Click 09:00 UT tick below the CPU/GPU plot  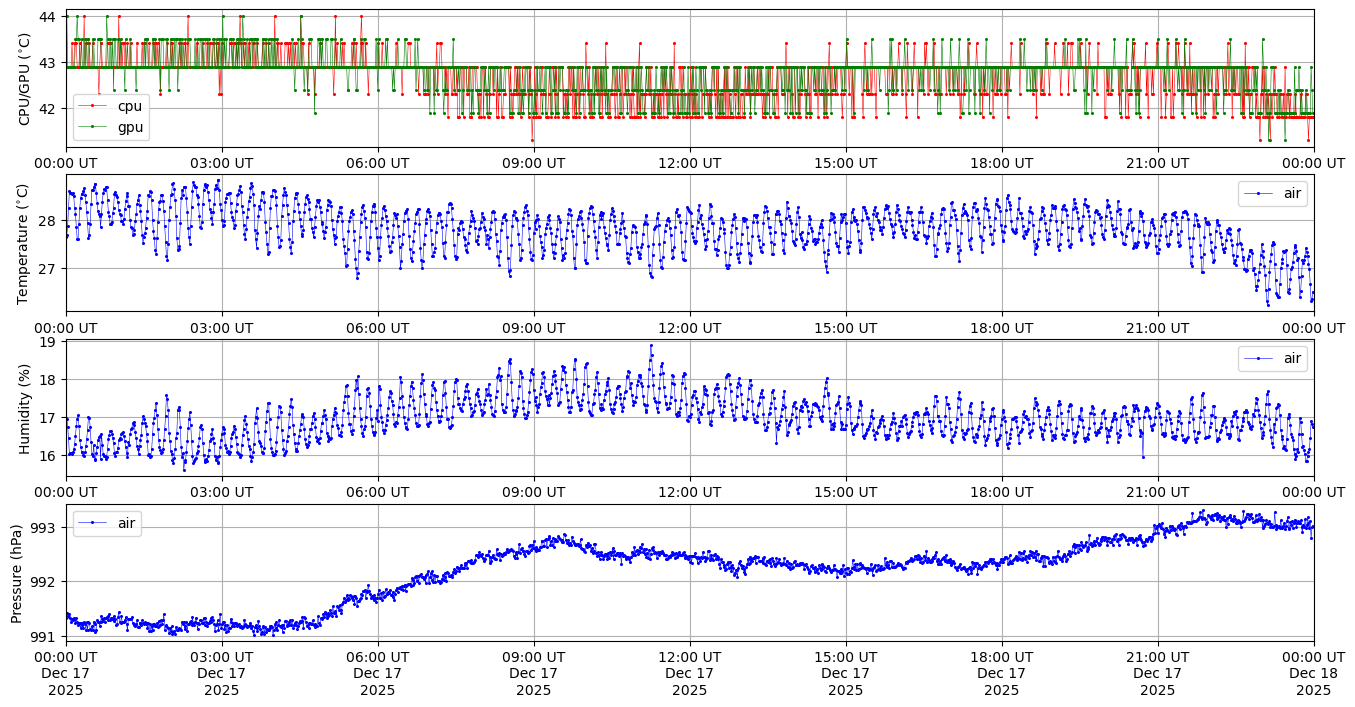[x=534, y=163]
